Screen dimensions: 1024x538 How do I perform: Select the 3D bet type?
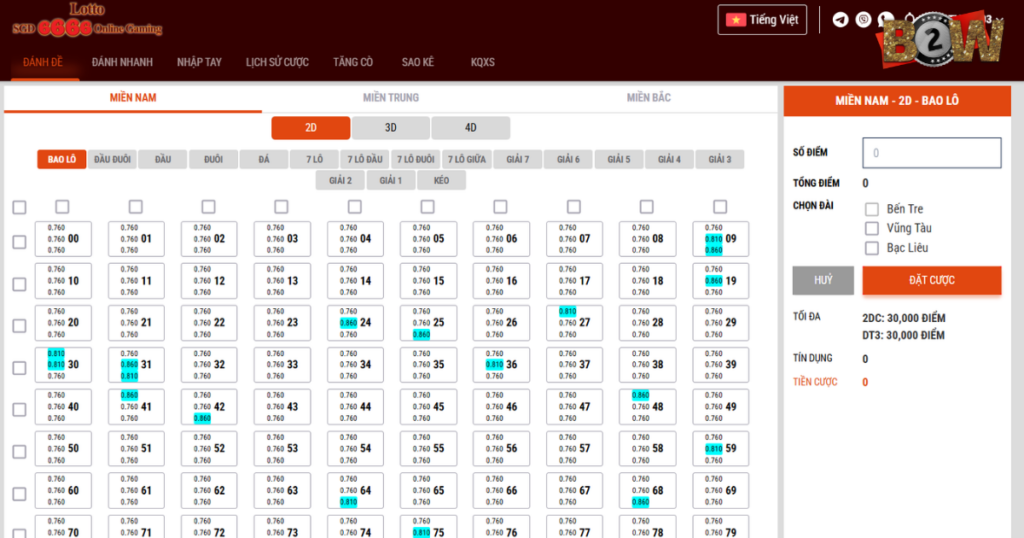pos(391,128)
